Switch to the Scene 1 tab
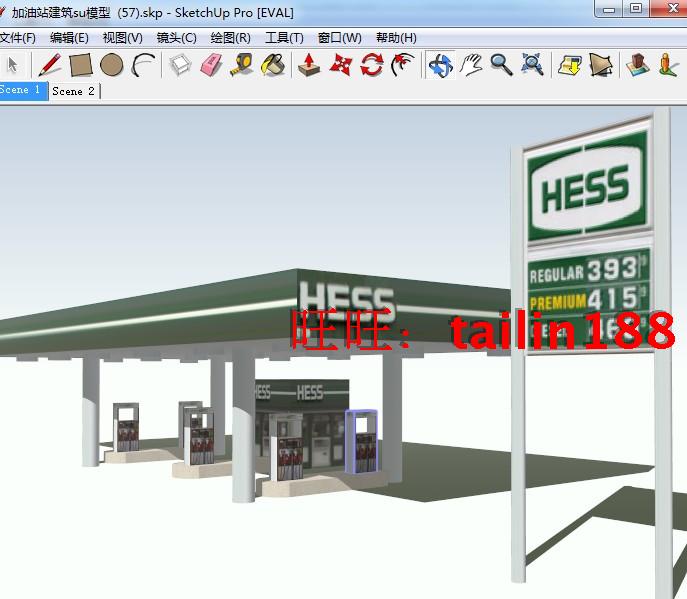This screenshot has width=687, height=599. pos(23,91)
